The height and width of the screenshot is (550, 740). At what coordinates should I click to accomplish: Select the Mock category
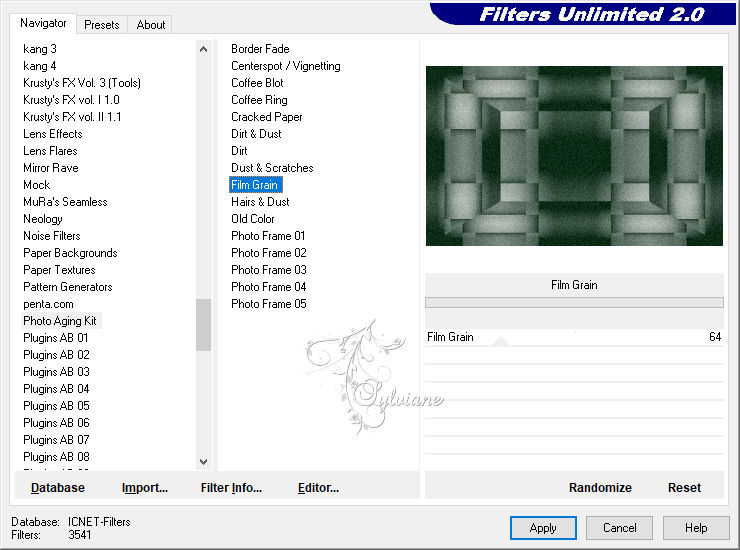click(36, 185)
